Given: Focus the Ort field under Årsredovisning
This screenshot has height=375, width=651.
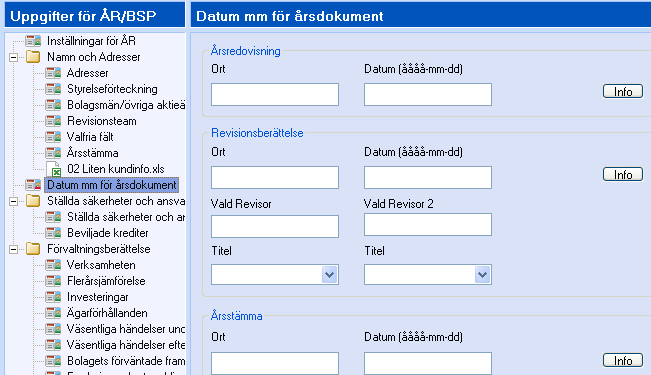Looking at the screenshot, I should tap(275, 94).
